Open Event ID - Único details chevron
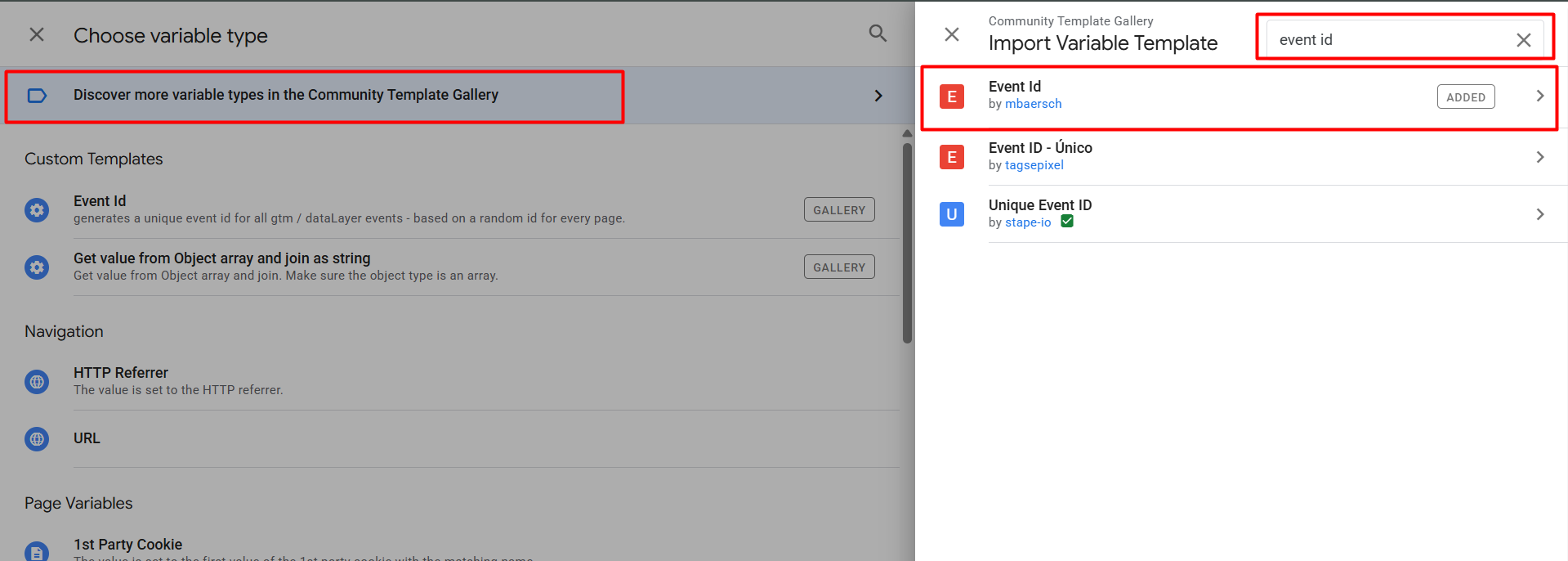Image resolution: width=1568 pixels, height=561 pixels. (x=1539, y=157)
